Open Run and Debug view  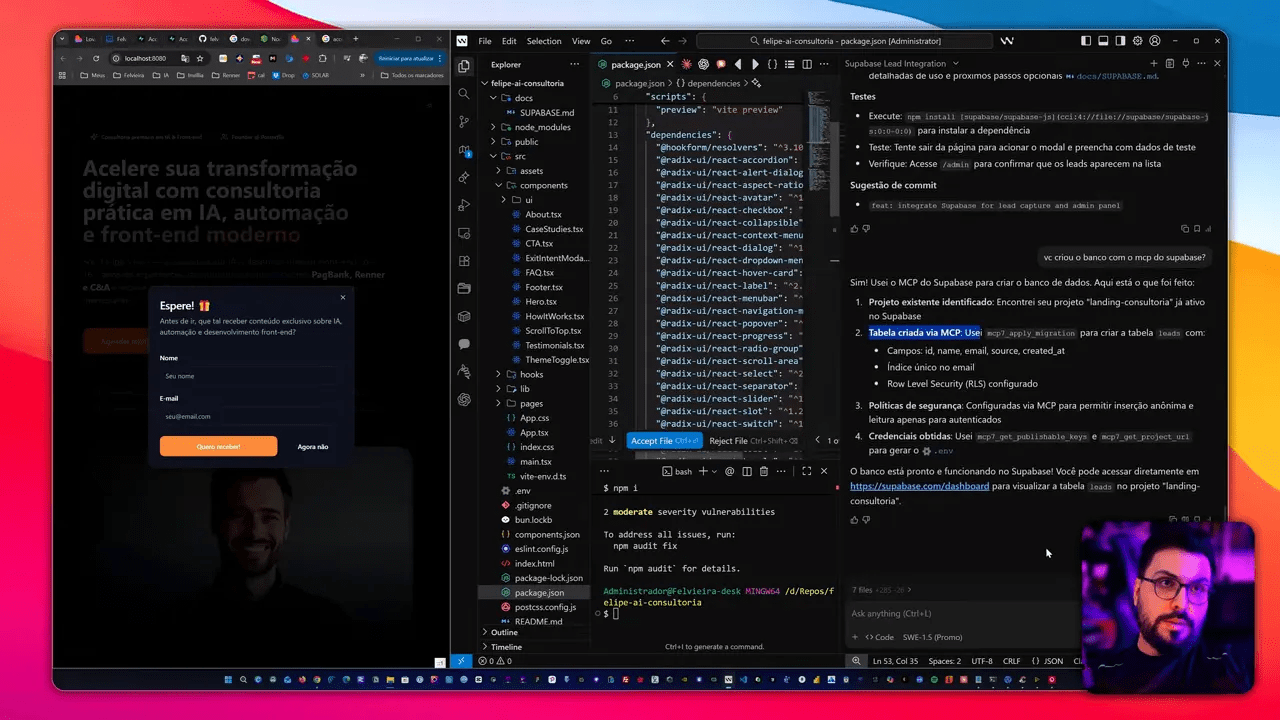click(464, 205)
